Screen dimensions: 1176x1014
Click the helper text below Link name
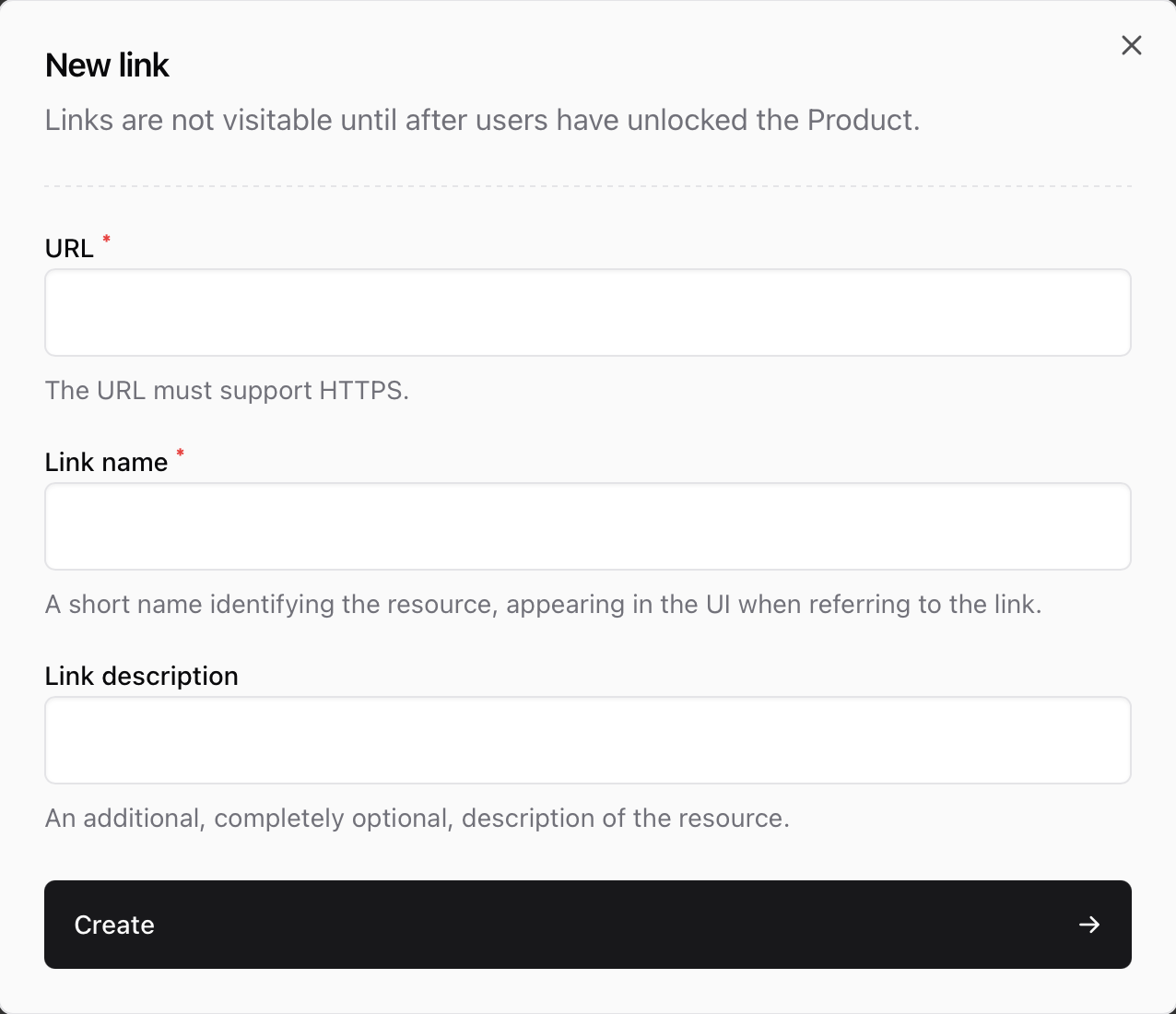[x=544, y=604]
